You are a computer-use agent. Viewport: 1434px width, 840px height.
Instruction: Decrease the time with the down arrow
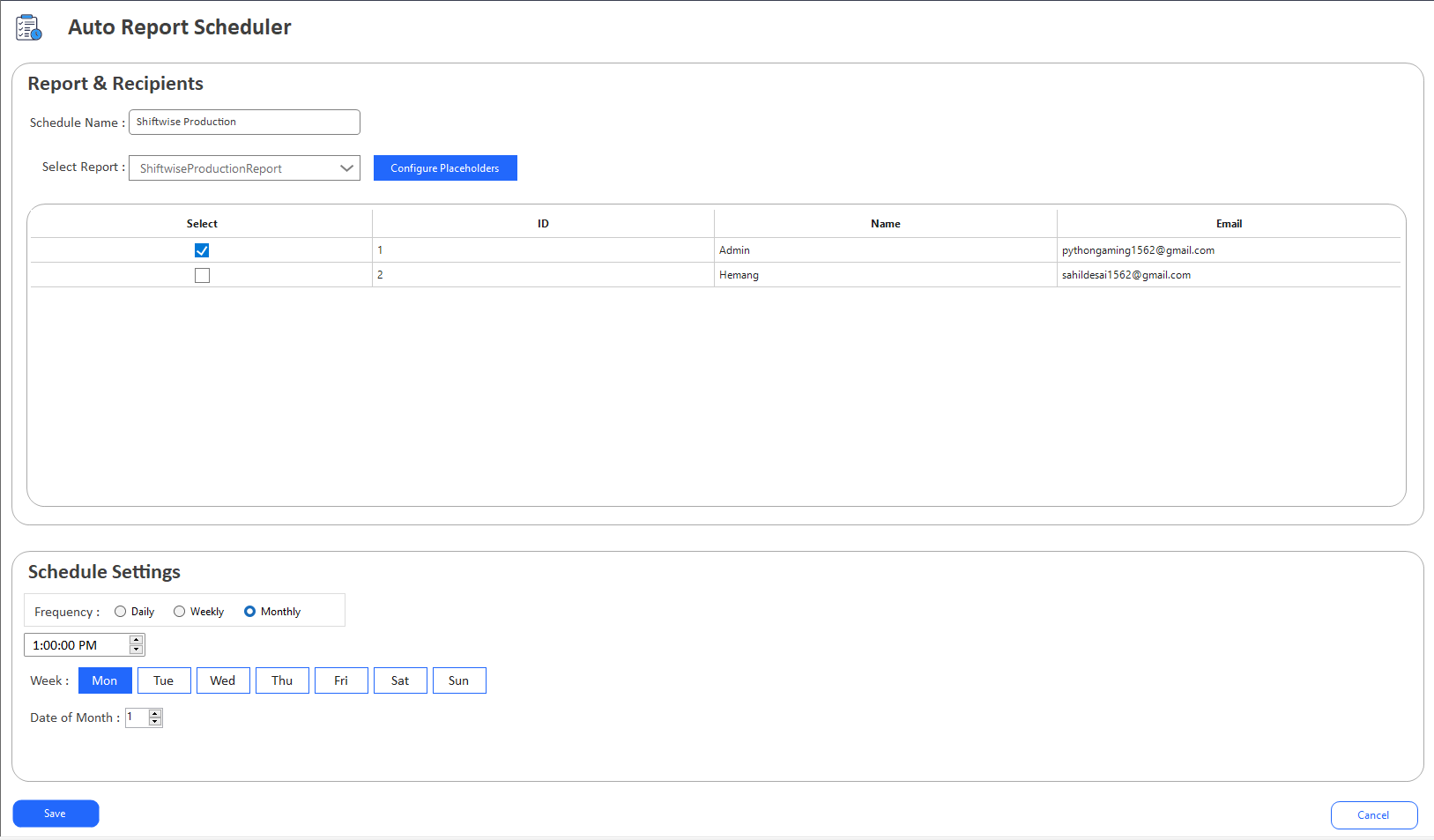click(136, 650)
